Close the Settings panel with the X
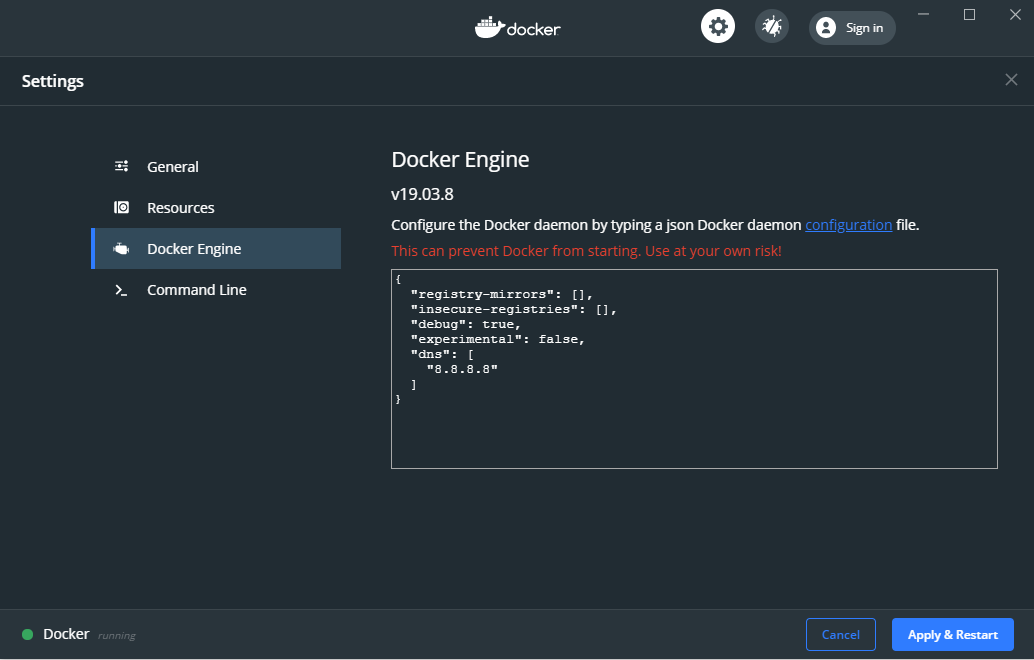This screenshot has height=660, width=1034. click(1011, 80)
